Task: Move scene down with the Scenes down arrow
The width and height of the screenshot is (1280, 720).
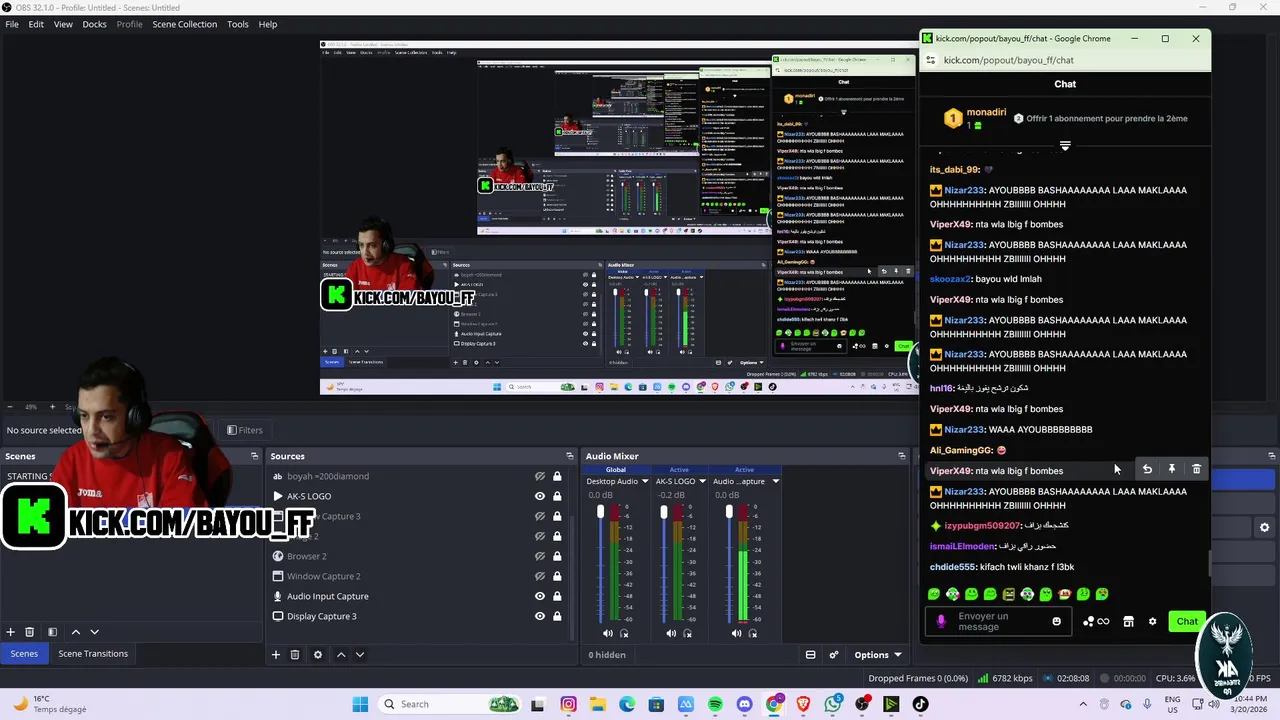Action: tap(95, 632)
